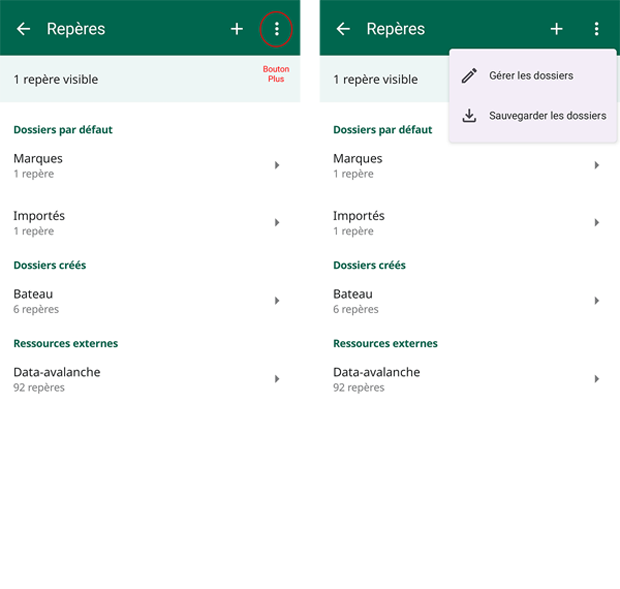Image resolution: width=620 pixels, height=589 pixels.
Task: Expand the Data-avalanche arrow in the left screen
Action: click(x=277, y=379)
